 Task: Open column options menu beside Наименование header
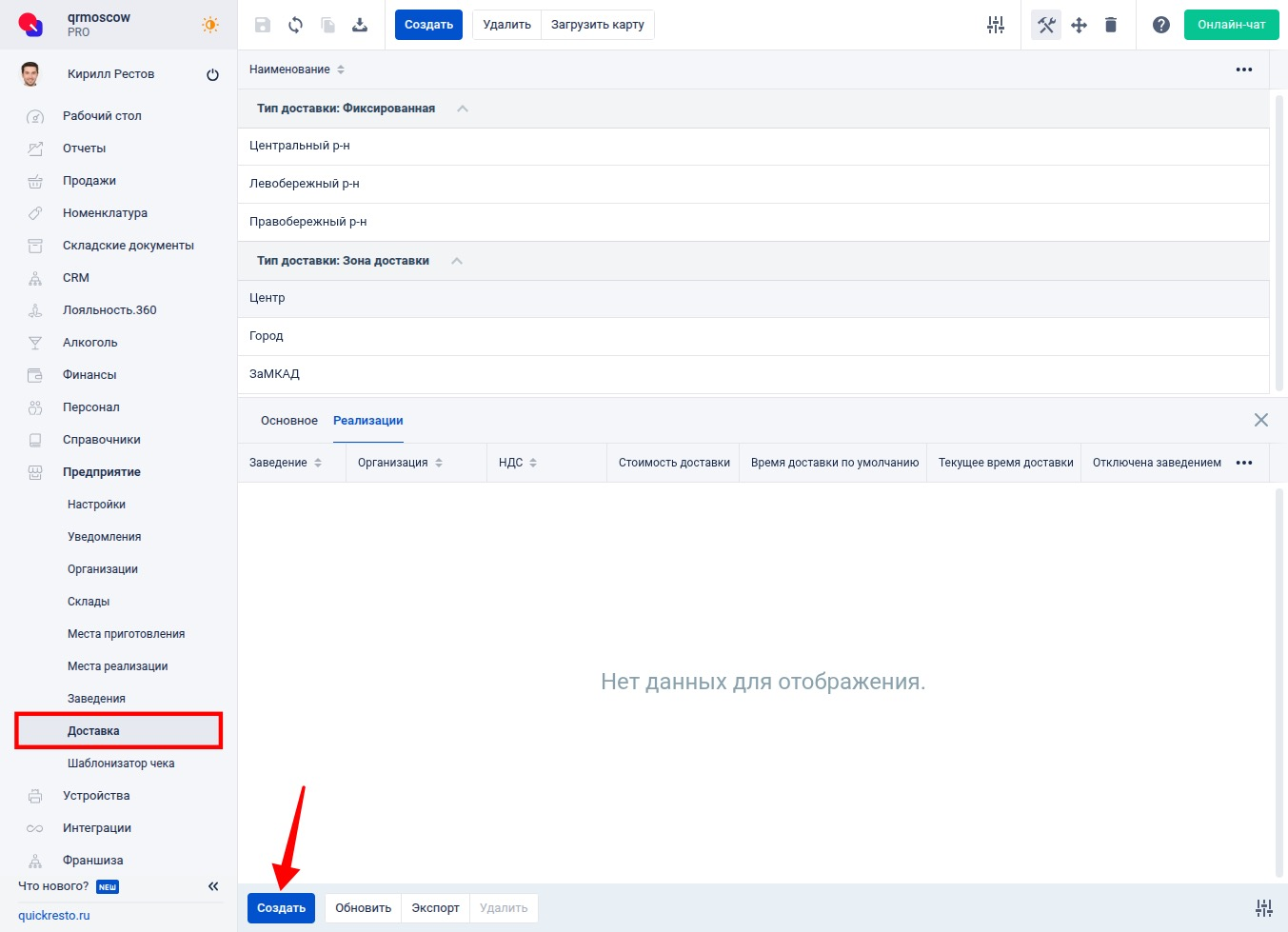click(x=1243, y=69)
